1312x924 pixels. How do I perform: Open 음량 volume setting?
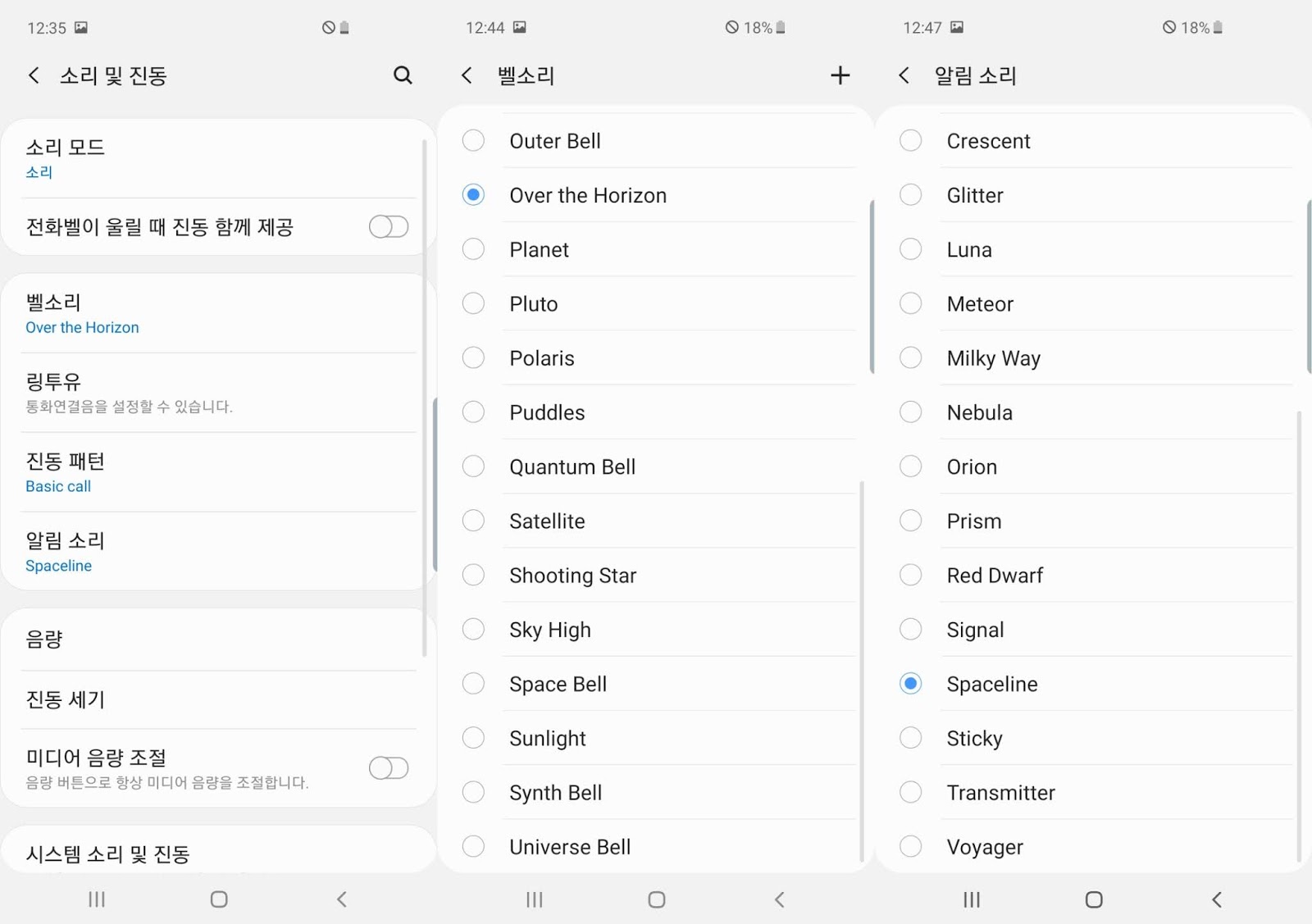[x=217, y=640]
